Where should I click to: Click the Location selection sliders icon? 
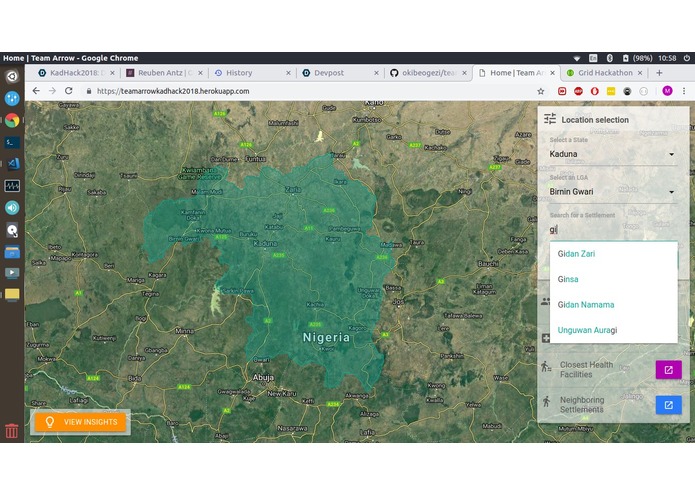coord(550,119)
